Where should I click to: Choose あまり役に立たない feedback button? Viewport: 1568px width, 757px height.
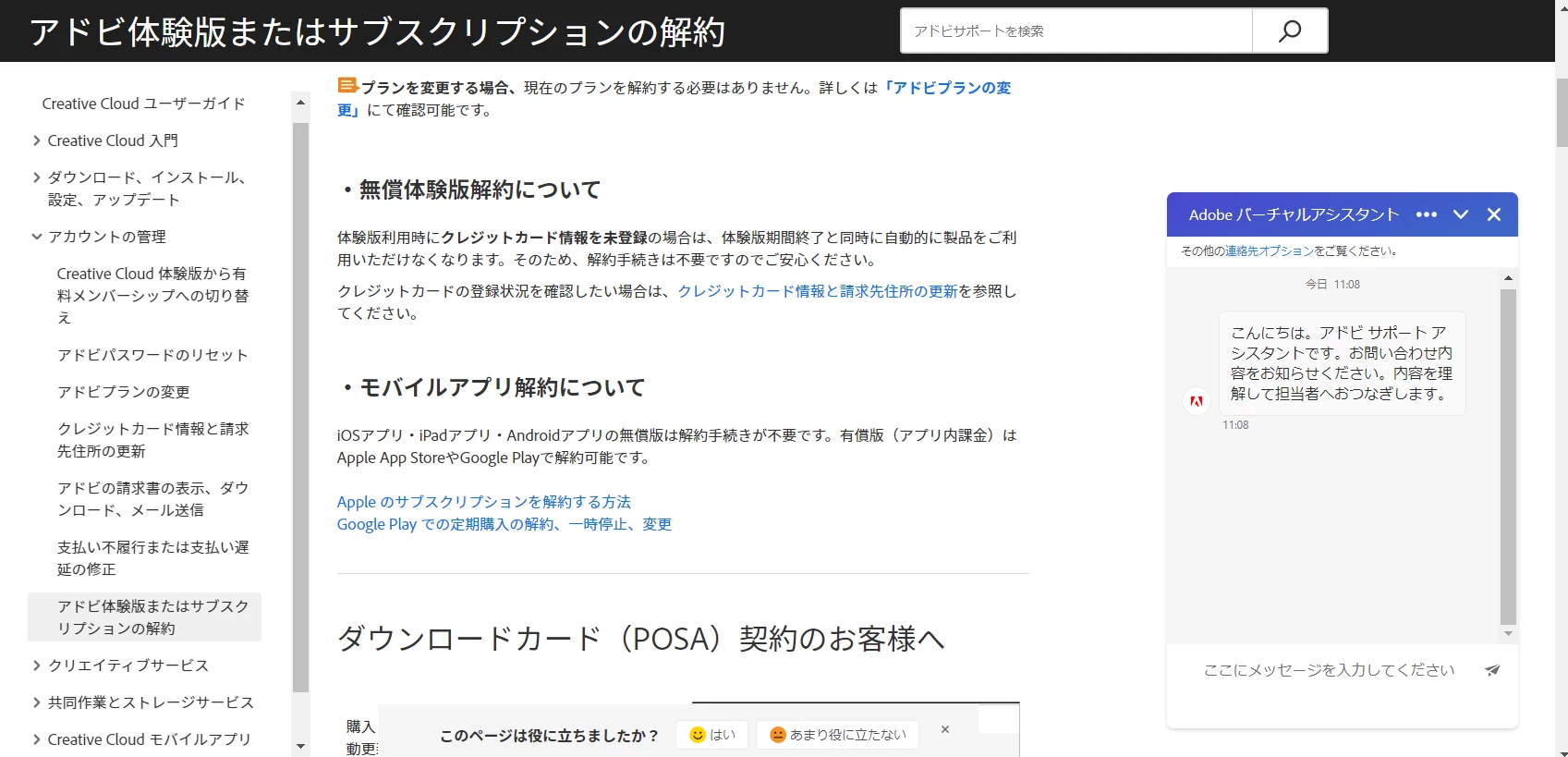837,735
